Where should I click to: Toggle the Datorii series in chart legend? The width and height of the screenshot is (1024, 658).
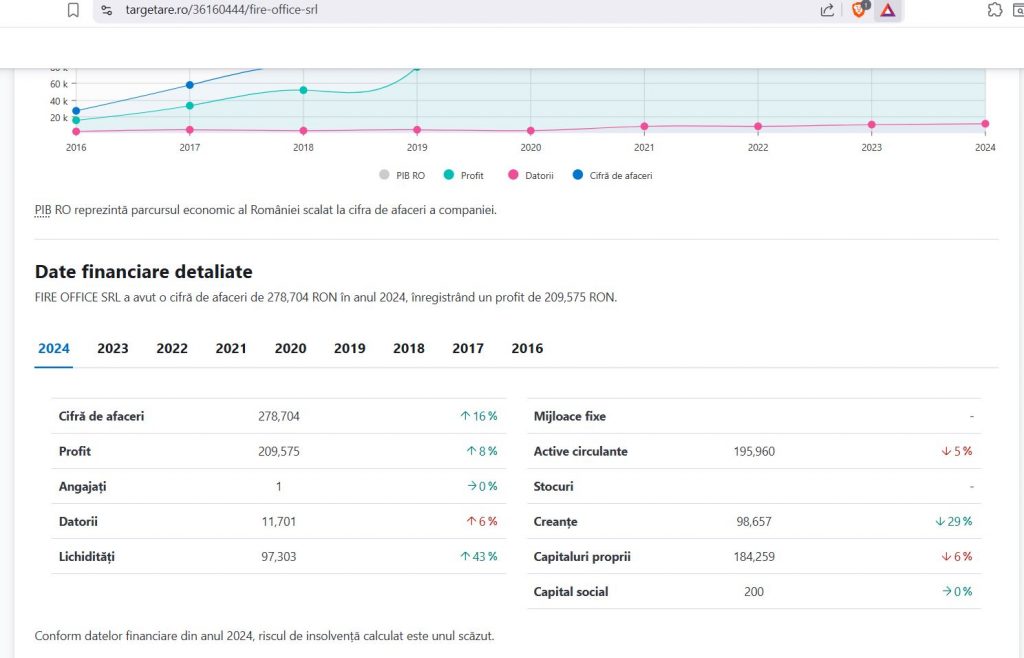pos(531,175)
